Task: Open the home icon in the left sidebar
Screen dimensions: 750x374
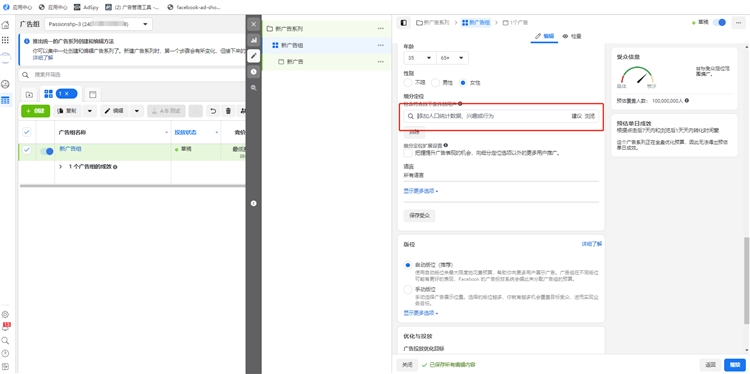Action: pyautogui.click(x=5, y=25)
